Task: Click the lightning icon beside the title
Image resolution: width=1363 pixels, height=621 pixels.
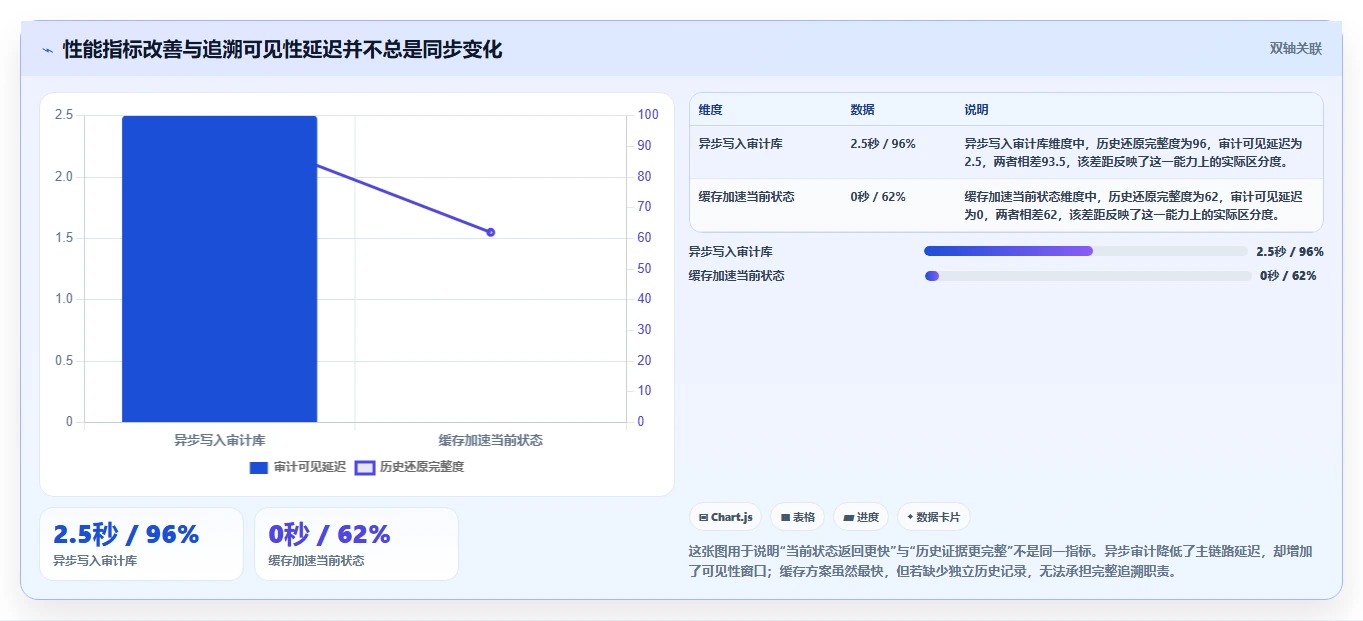Action: [47, 50]
